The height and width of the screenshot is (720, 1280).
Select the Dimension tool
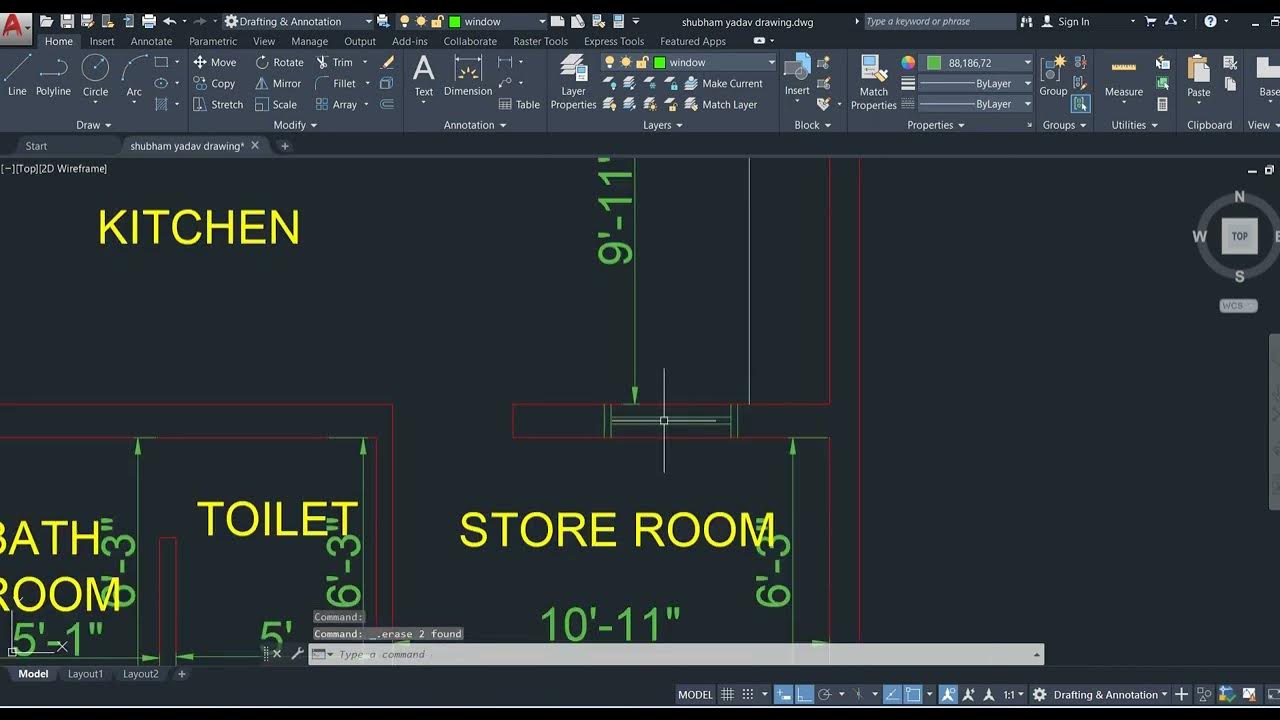coord(468,76)
